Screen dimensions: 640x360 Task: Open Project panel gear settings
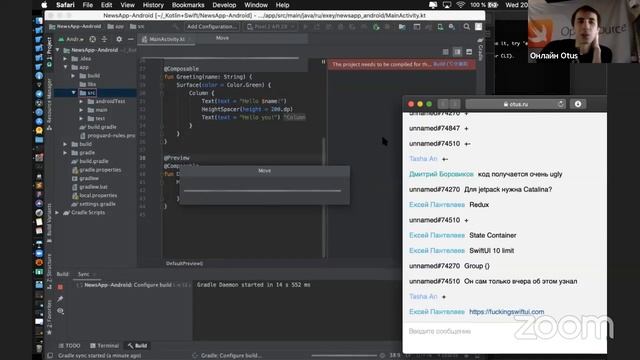click(x=119, y=39)
